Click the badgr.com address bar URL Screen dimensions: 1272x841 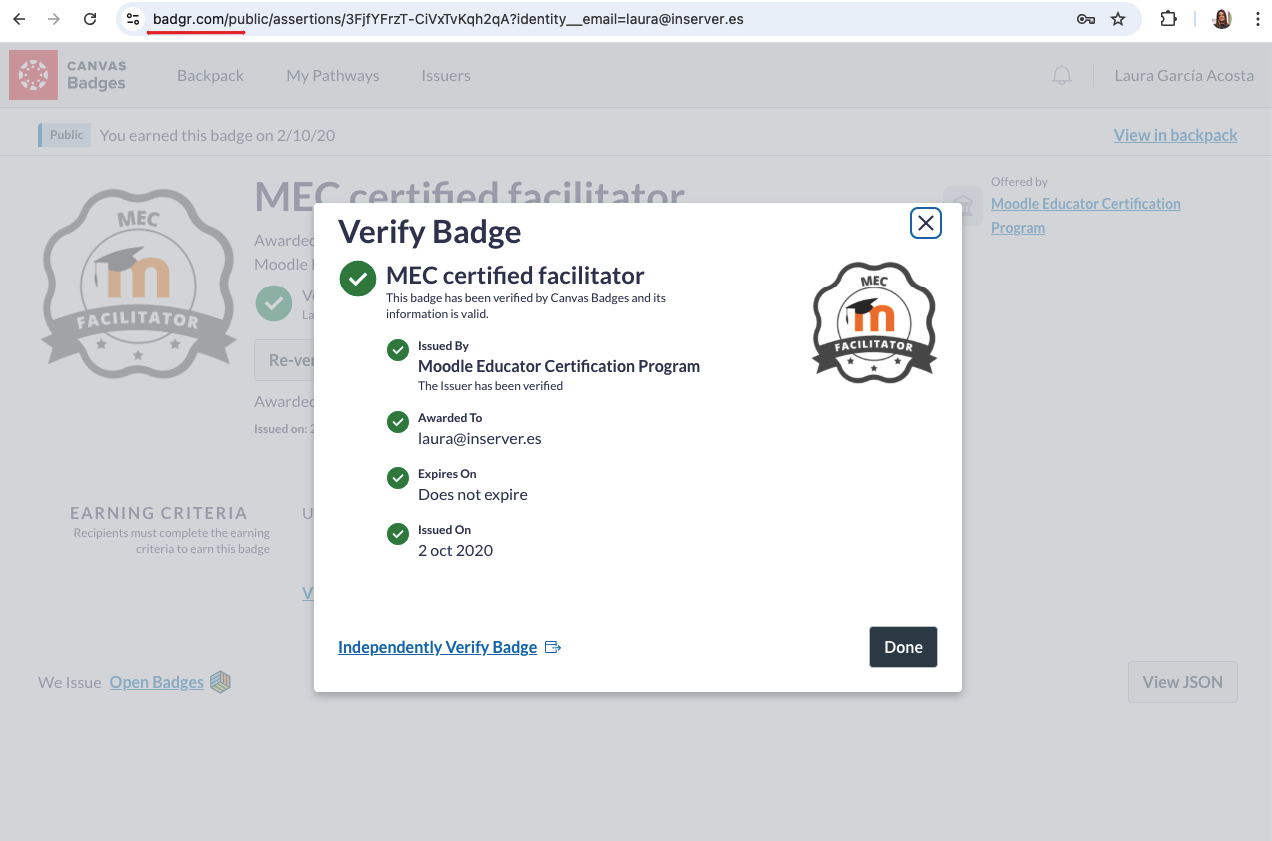tap(448, 19)
